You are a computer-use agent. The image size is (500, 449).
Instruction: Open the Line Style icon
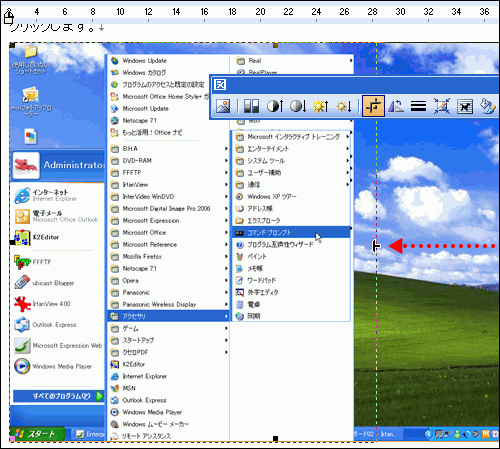pos(418,106)
